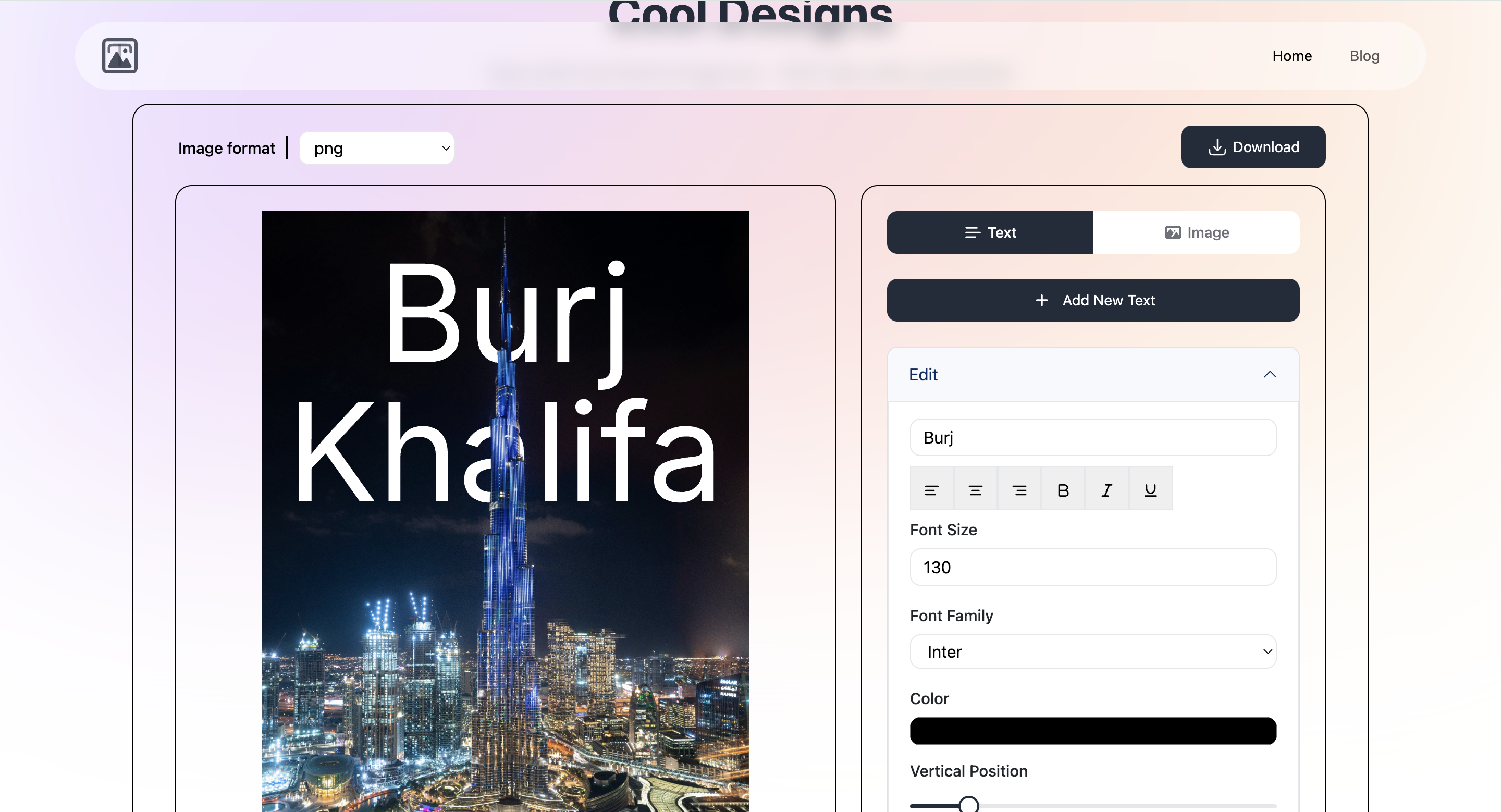Click the Font Size field showing 130
The height and width of the screenshot is (812, 1501).
coord(1092,568)
